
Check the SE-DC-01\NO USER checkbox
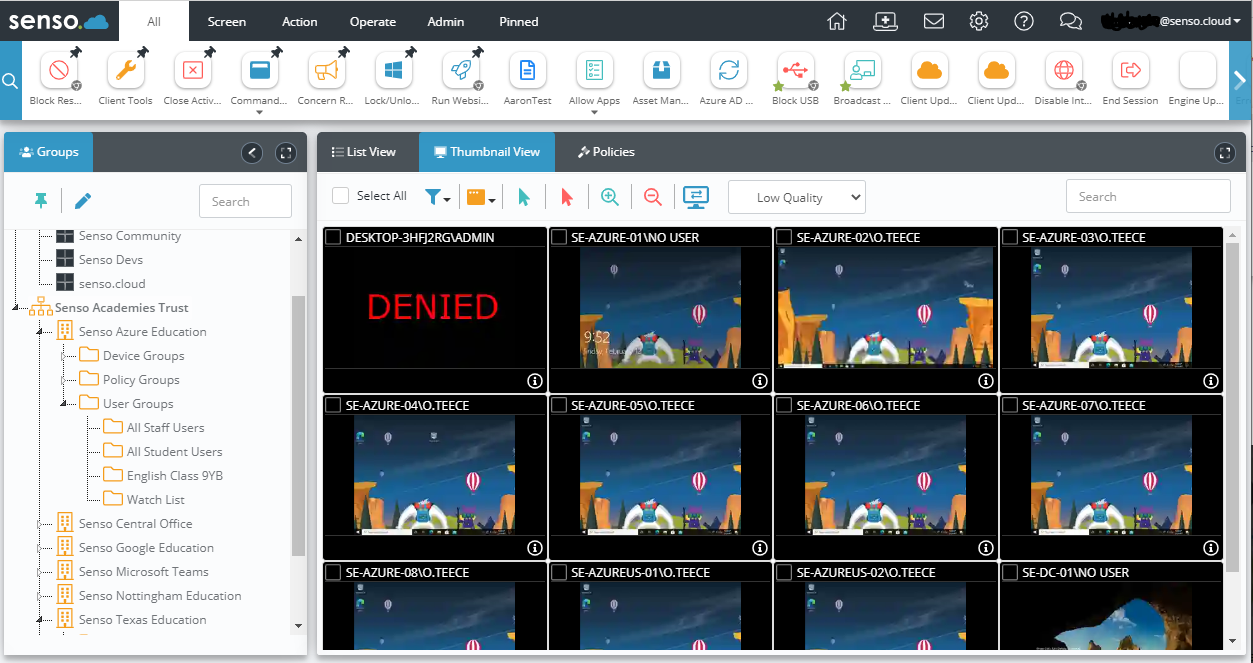[x=1010, y=573]
